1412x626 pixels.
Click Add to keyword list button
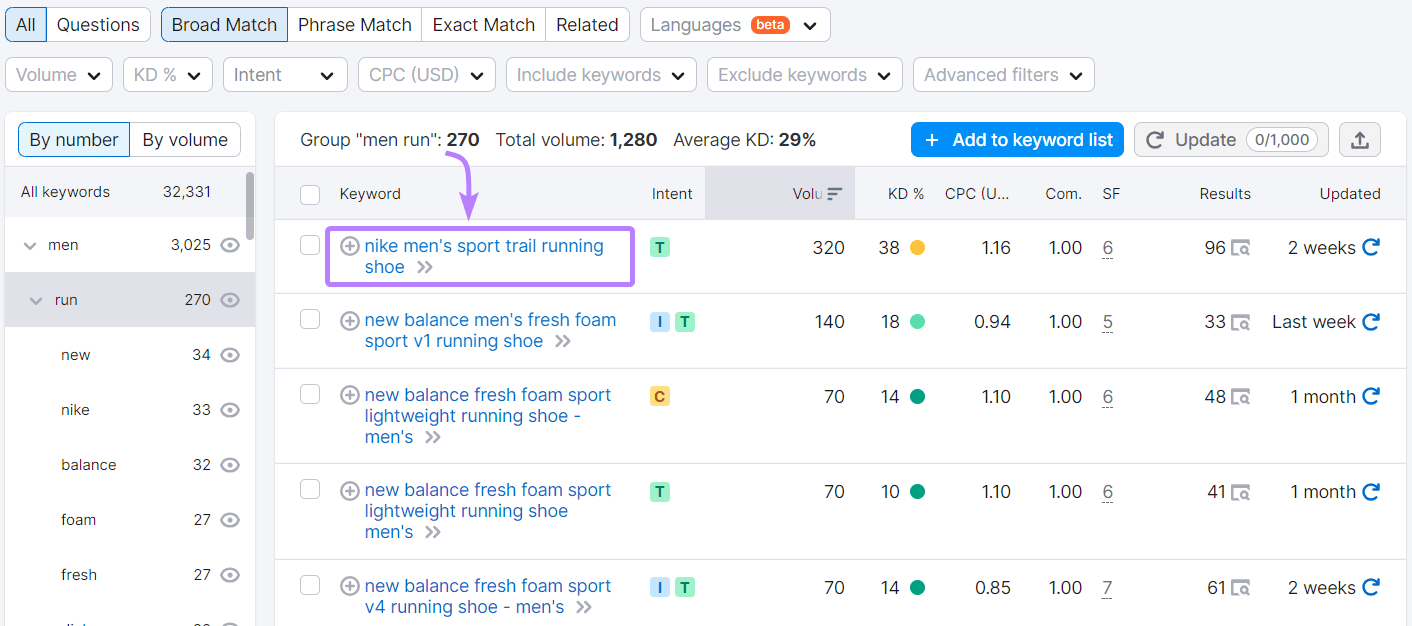coord(1017,140)
